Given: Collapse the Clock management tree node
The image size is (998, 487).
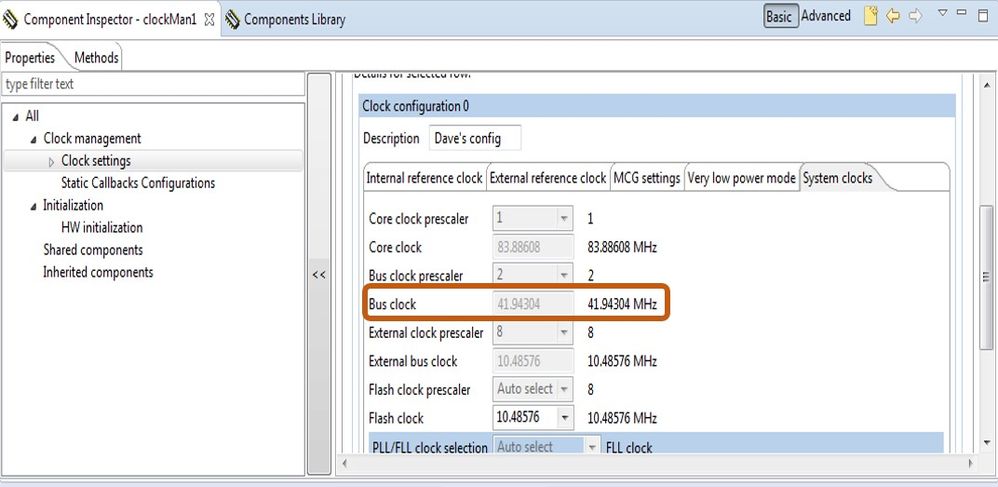Looking at the screenshot, I should pyautogui.click(x=34, y=139).
